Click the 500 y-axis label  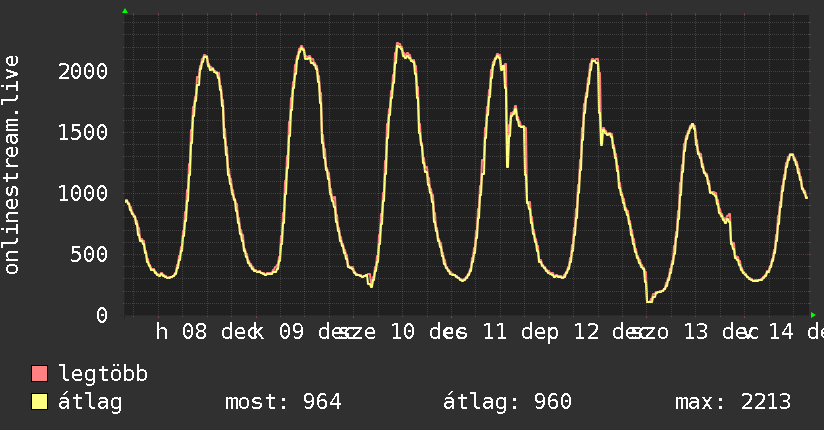90,254
